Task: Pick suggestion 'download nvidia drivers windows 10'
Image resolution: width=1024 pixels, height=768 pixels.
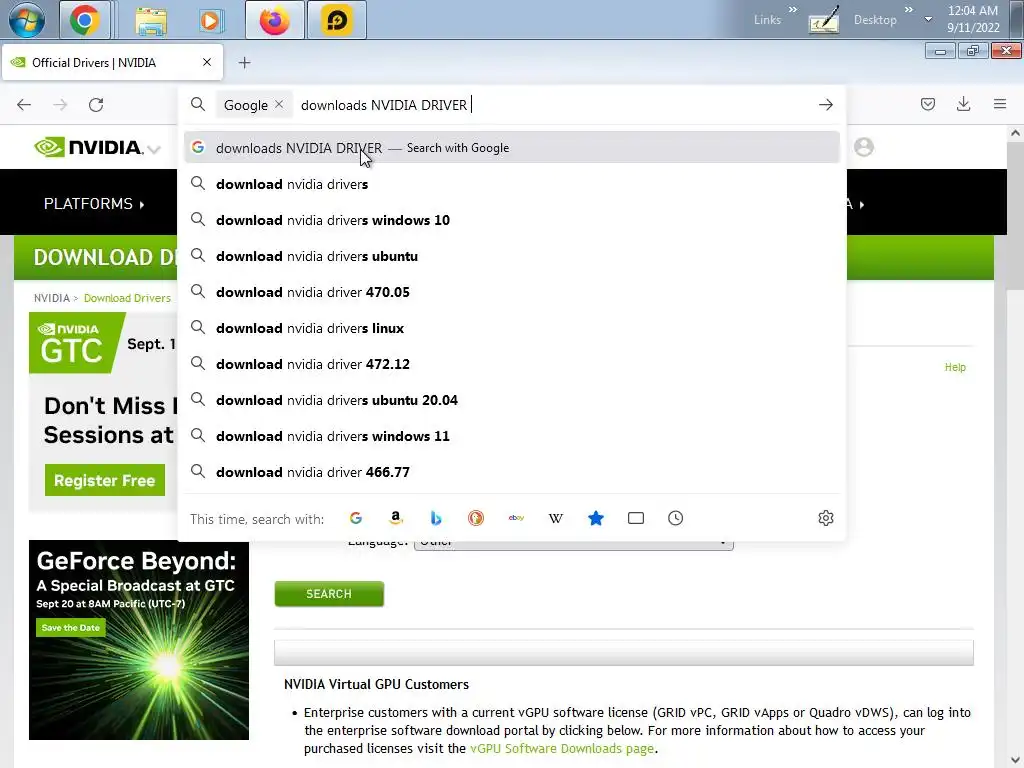Action: click(x=511, y=220)
